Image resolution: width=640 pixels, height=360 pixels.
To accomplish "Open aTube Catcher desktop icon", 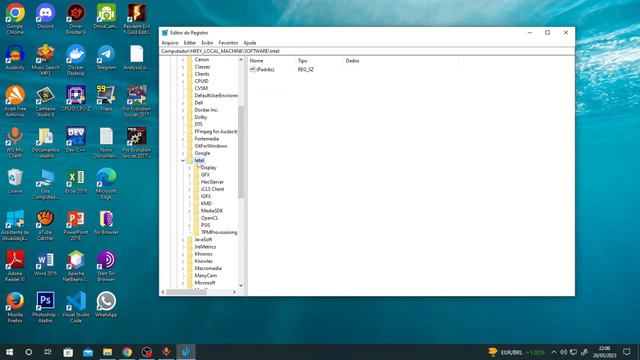I will 45,225.
